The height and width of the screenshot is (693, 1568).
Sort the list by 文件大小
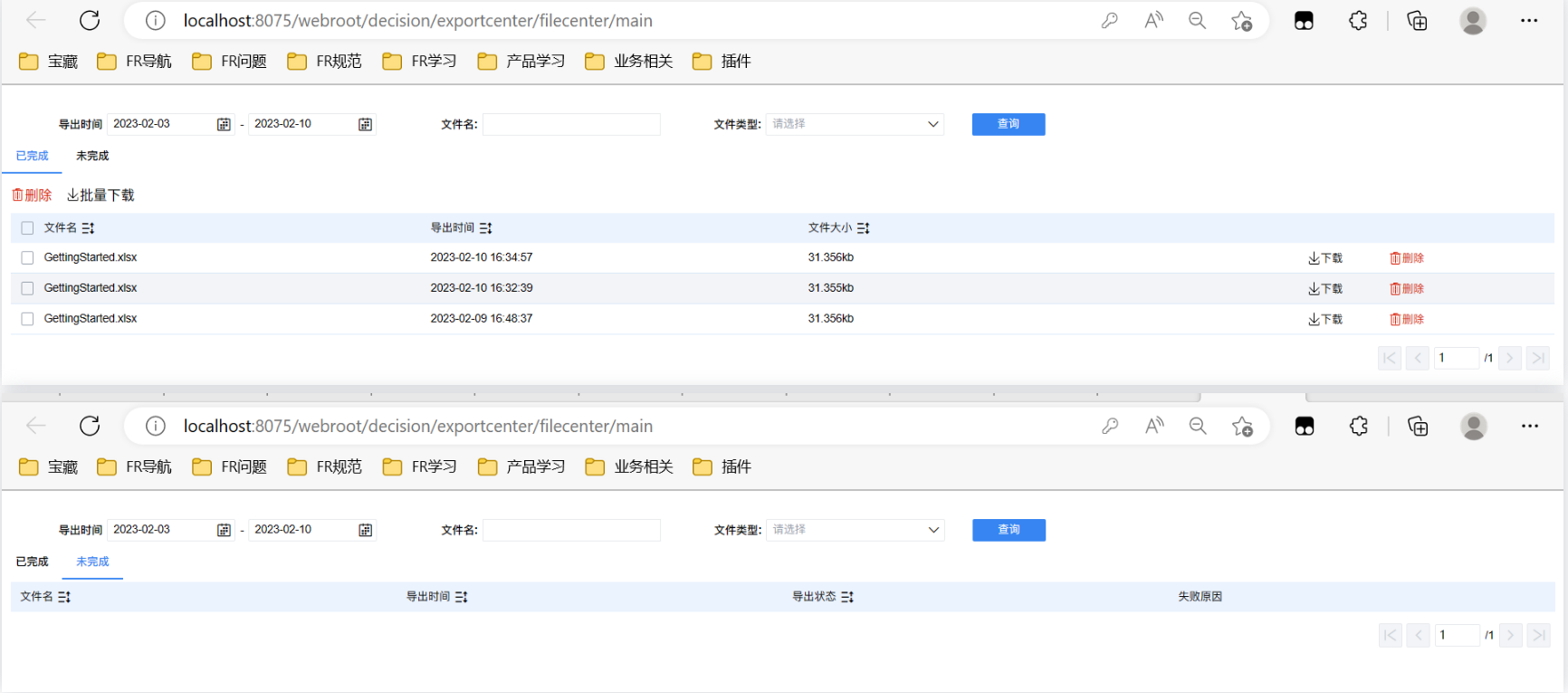pyautogui.click(x=864, y=228)
